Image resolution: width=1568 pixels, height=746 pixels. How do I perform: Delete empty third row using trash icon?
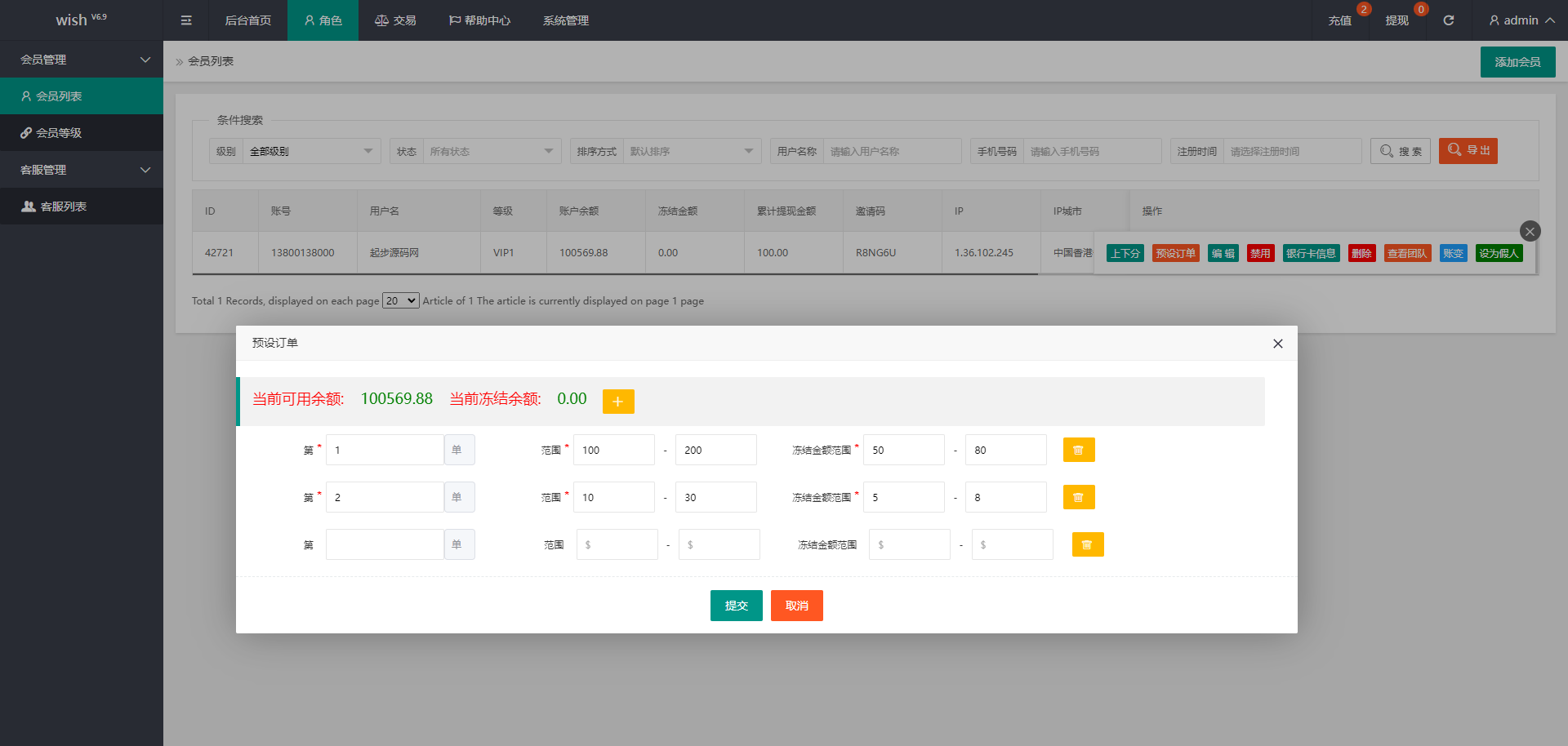(x=1086, y=544)
